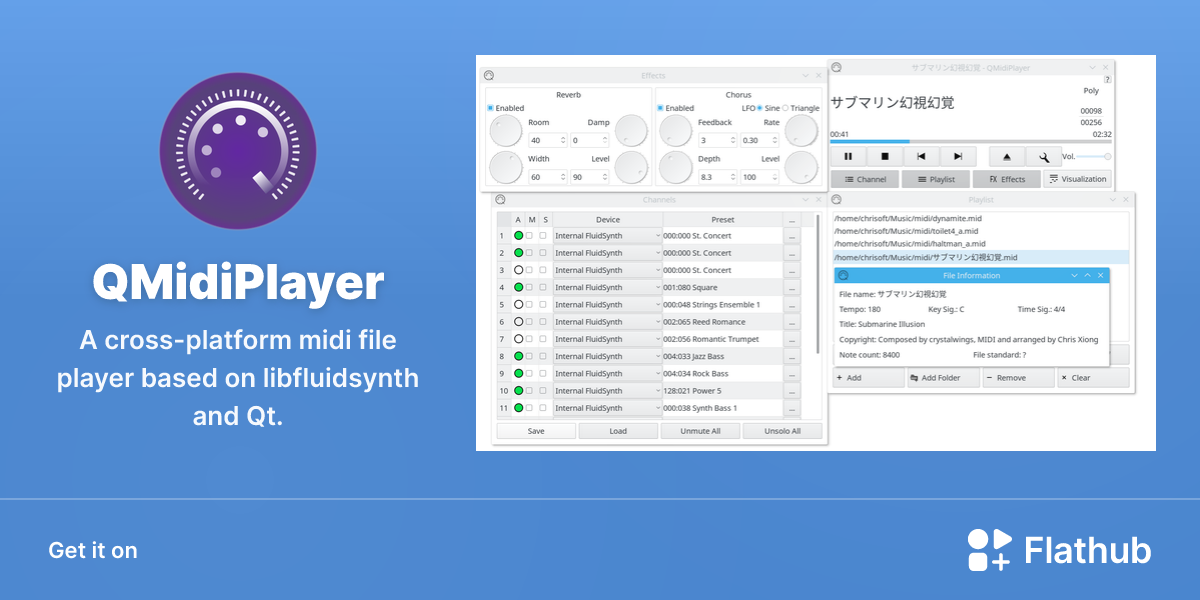Skip to the previous track

click(x=921, y=157)
